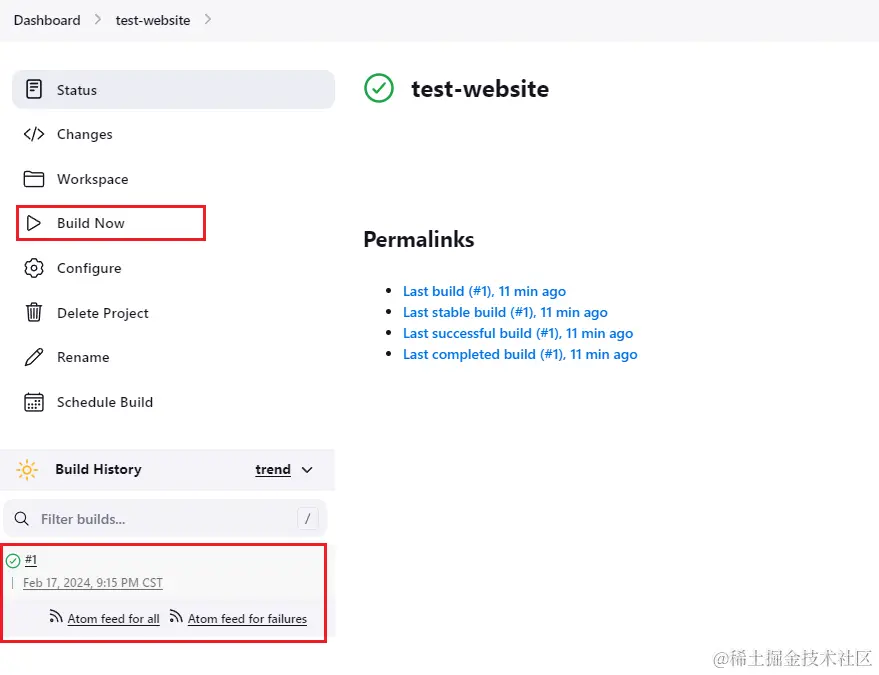Click the Delete Project trash icon

pos(34,313)
